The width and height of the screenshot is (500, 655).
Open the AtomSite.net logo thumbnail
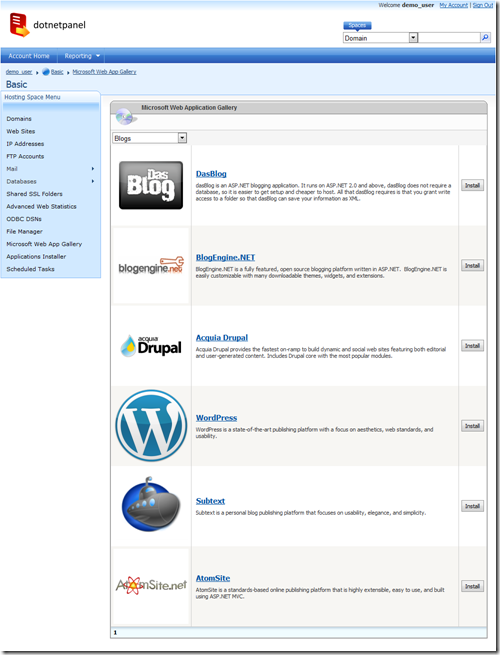click(x=151, y=585)
